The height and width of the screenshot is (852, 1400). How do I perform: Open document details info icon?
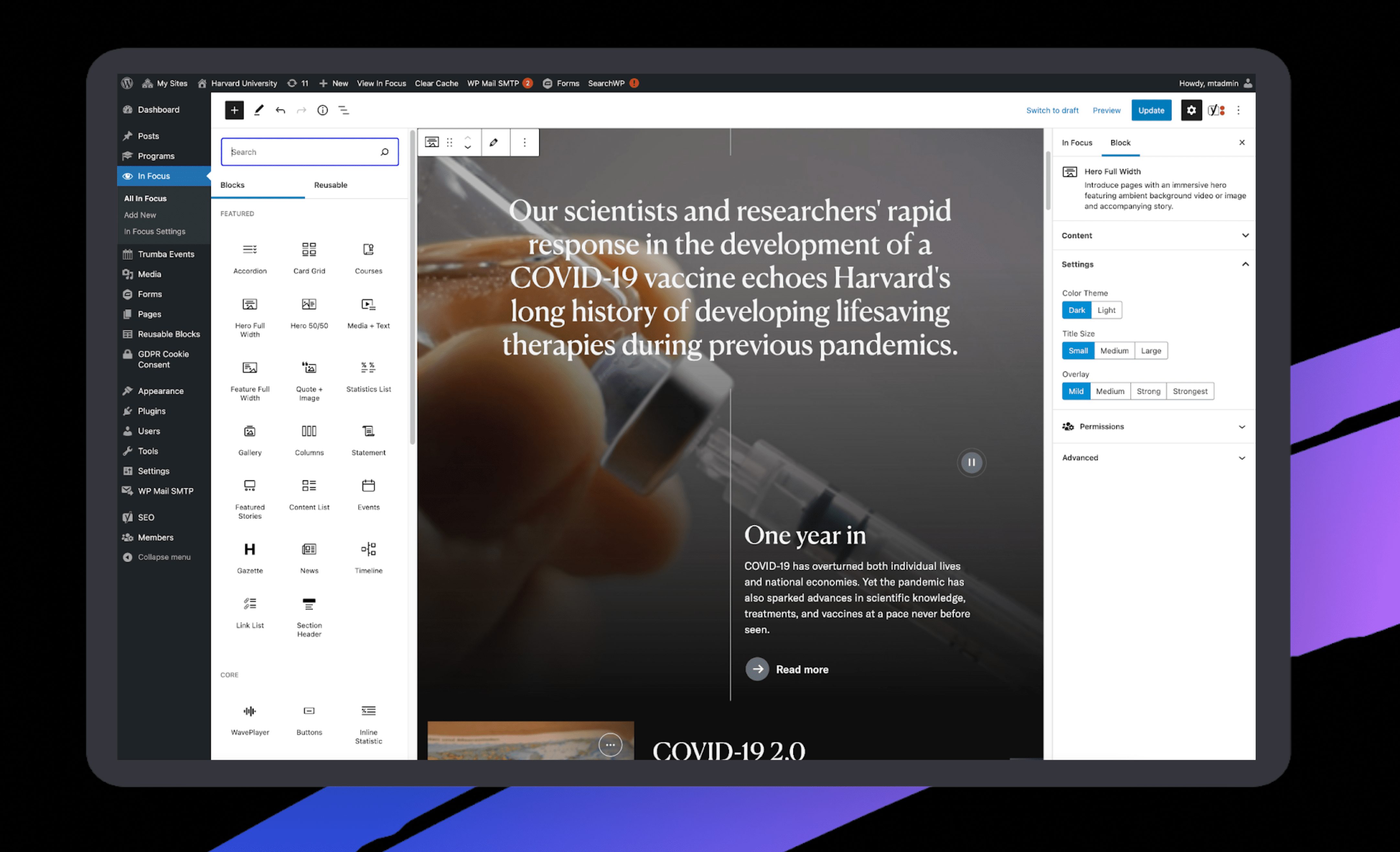coord(322,110)
